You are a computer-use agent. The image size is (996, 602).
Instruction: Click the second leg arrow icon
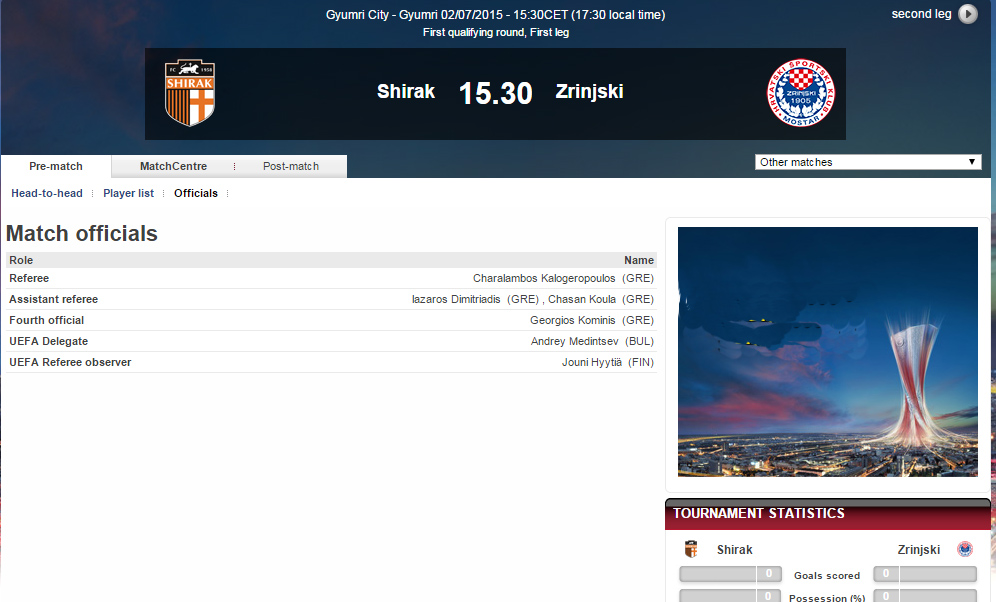[x=967, y=14]
